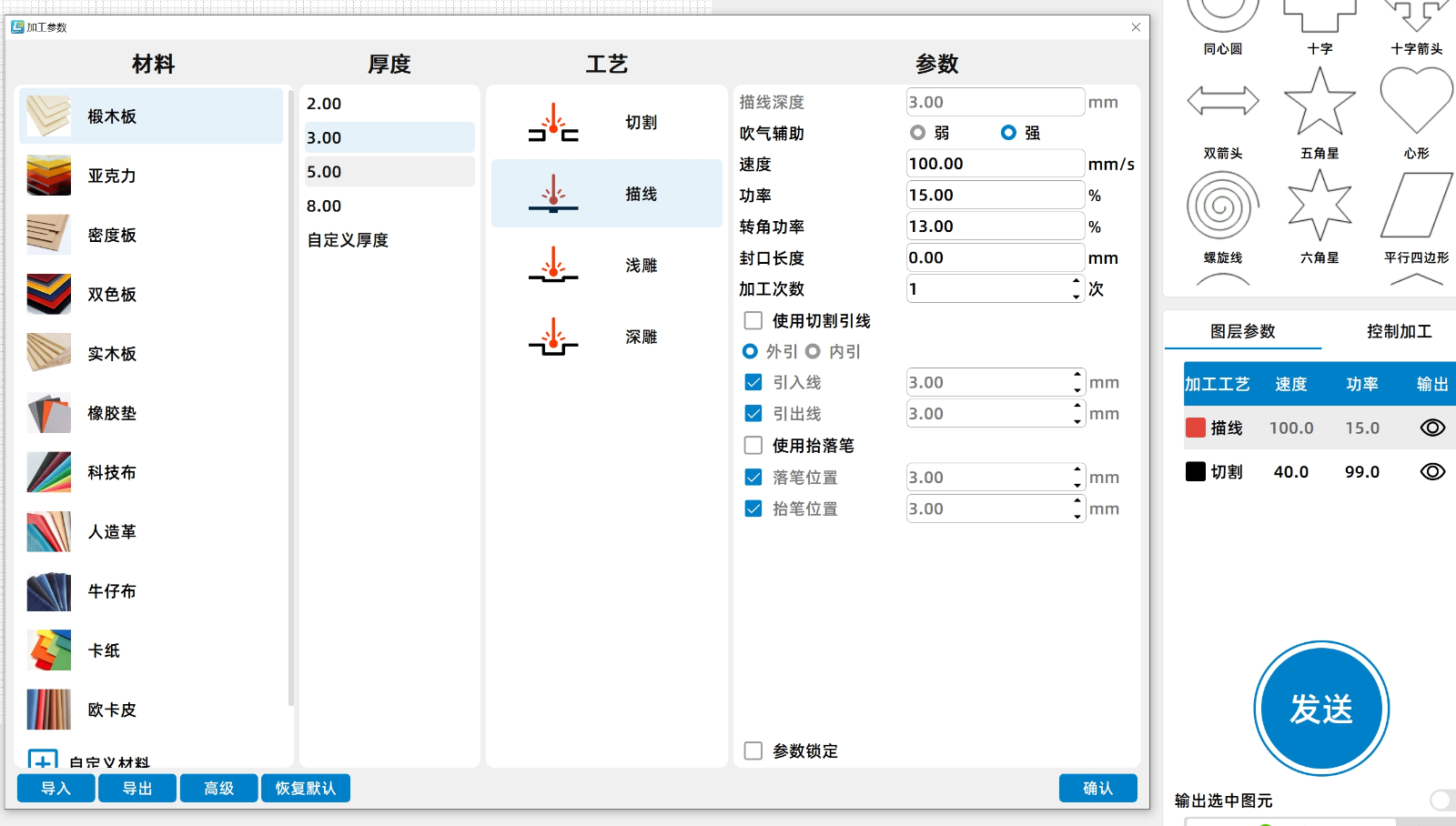The width and height of the screenshot is (1456, 826).
Task: Hide the 切割 layer using eye icon
Action: 1432,471
